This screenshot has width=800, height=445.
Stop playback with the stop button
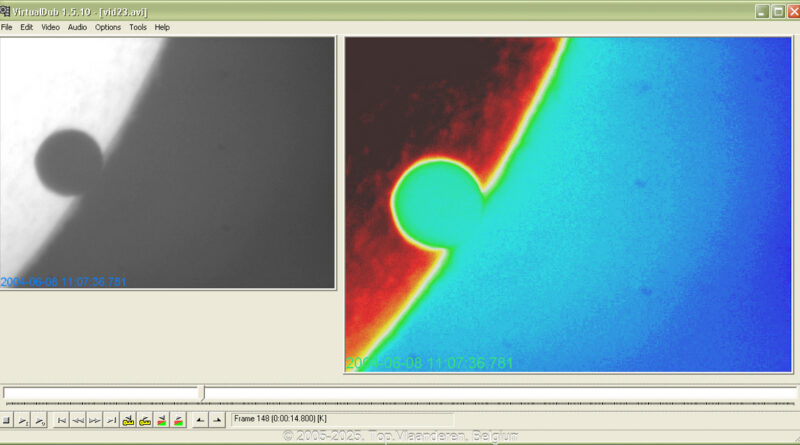coord(7,421)
